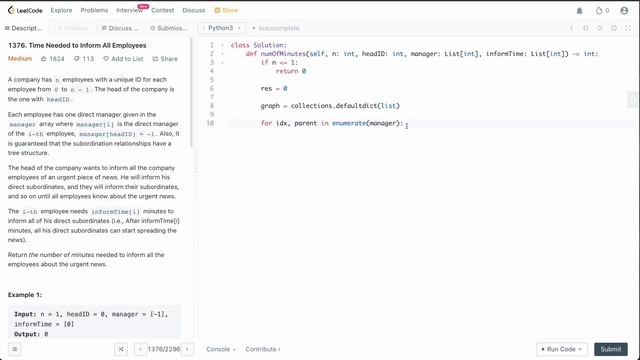Image resolution: width=640 pixels, height=360 pixels.
Task: Click the Medium difficulty label
Action: (x=20, y=59)
